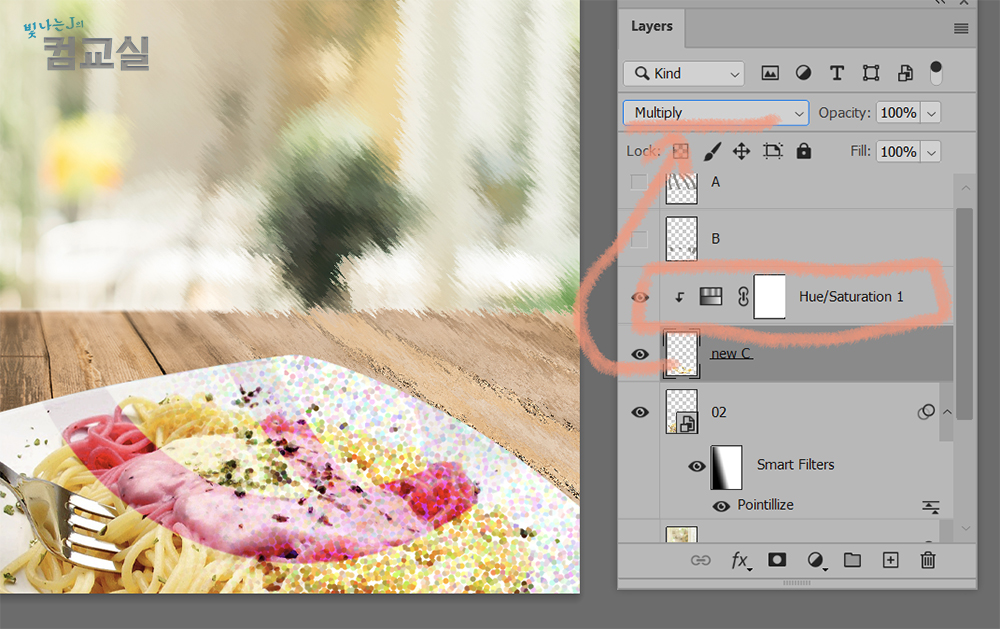Hide the new C layer
The height and width of the screenshot is (629, 1000).
[x=640, y=354]
